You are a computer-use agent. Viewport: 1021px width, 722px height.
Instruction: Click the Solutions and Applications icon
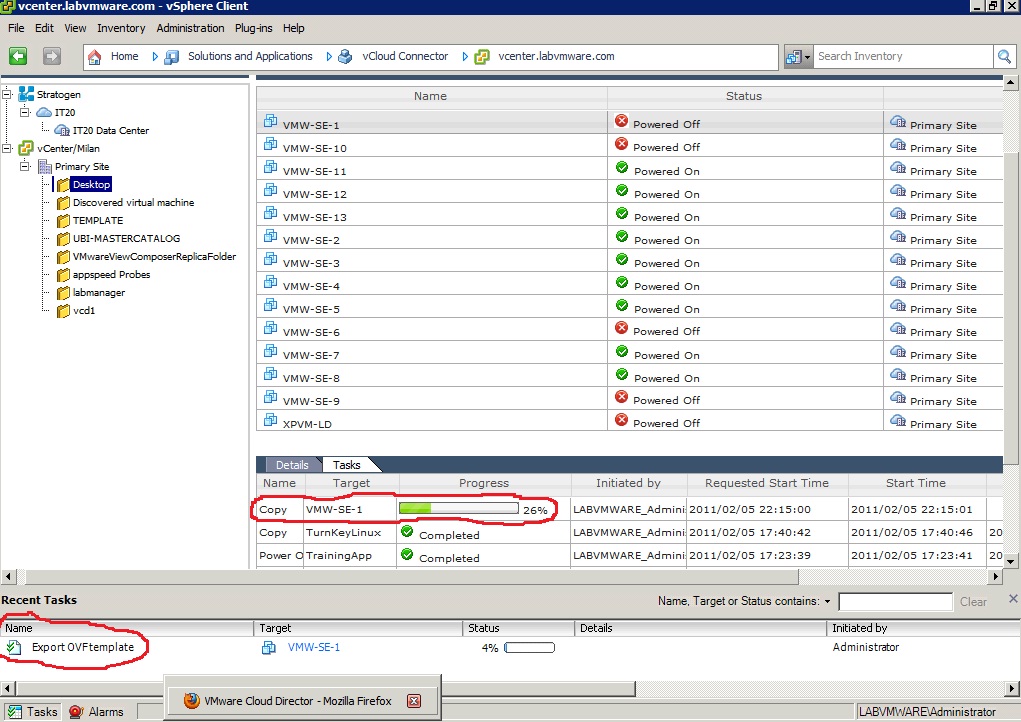click(x=171, y=57)
